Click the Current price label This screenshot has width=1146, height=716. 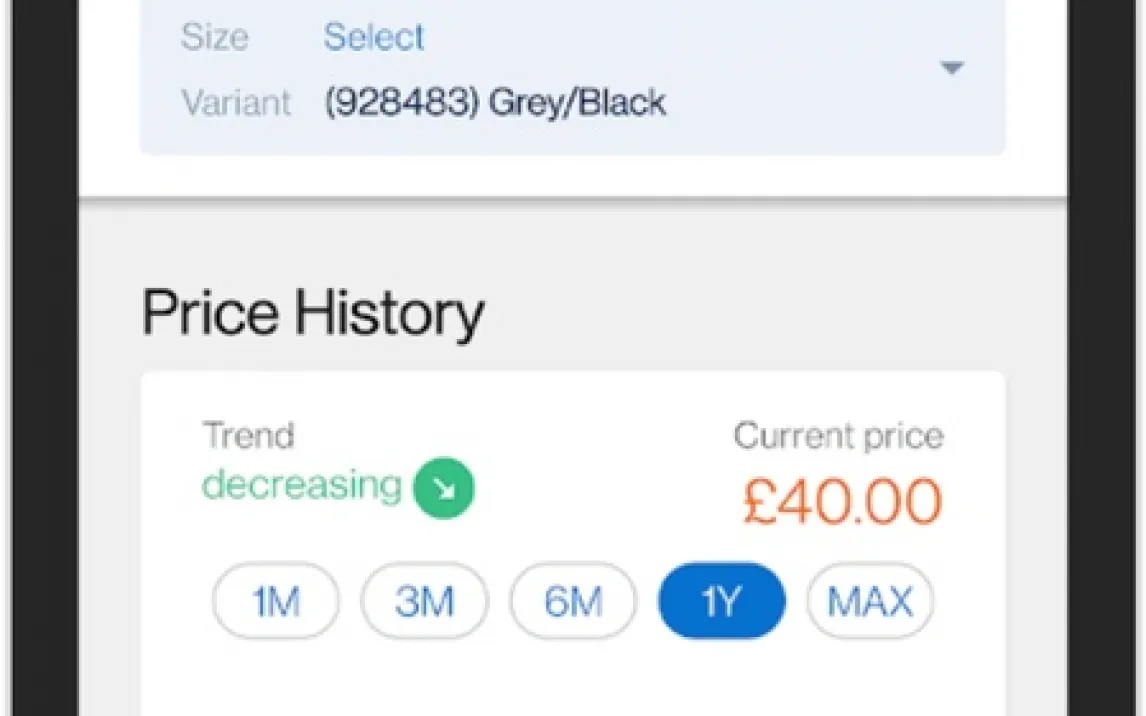point(838,436)
